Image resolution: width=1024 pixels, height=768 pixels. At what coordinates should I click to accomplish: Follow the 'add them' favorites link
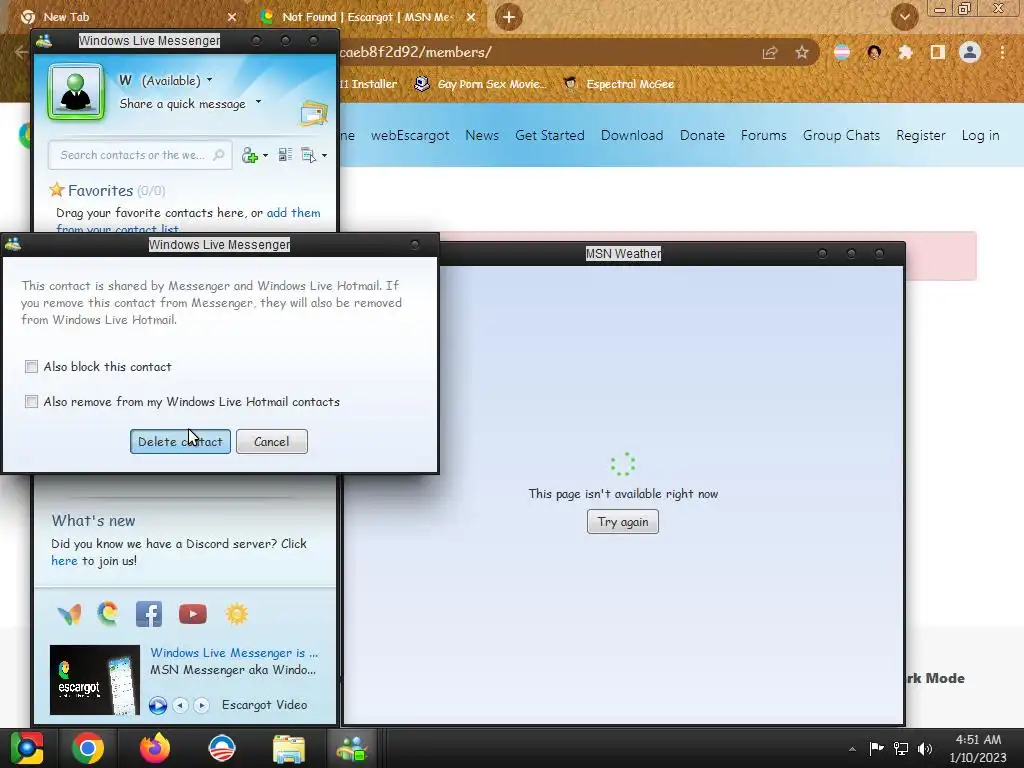coord(293,212)
